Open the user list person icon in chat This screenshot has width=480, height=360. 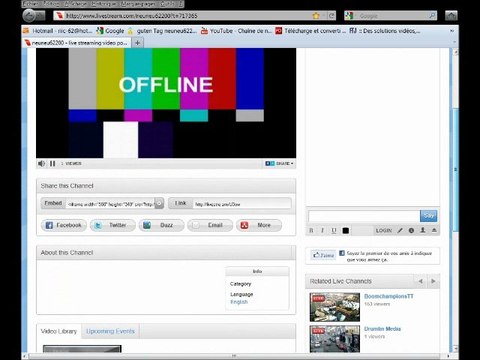click(x=423, y=230)
